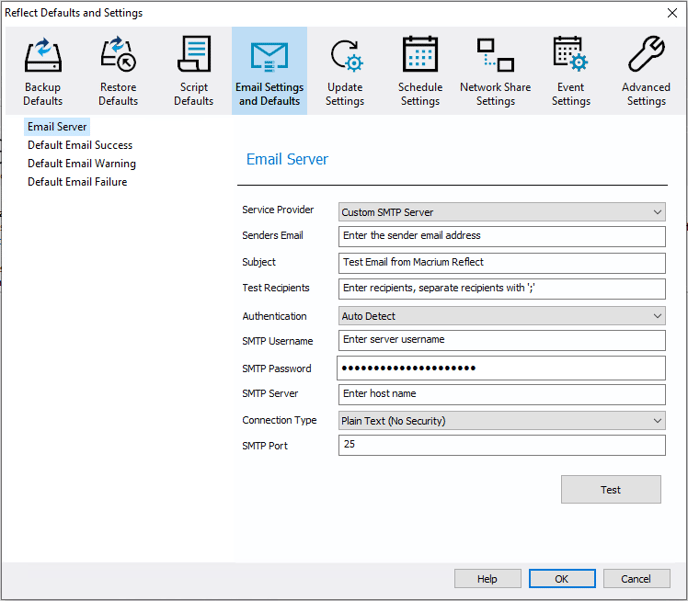Click the Senders Email field
Viewport: 688px width, 601px height.
click(x=502, y=236)
